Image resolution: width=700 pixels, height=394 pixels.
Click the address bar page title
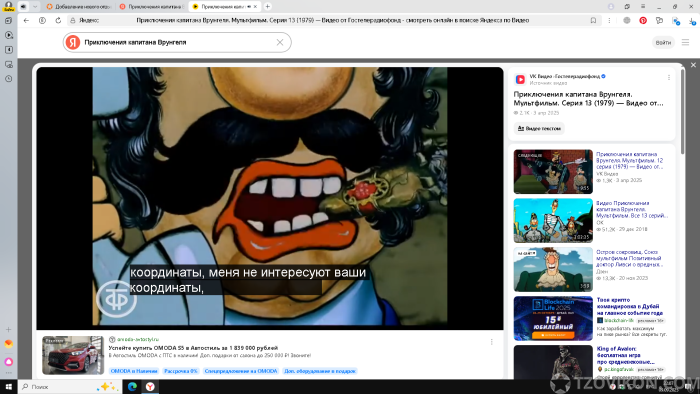(333, 20)
